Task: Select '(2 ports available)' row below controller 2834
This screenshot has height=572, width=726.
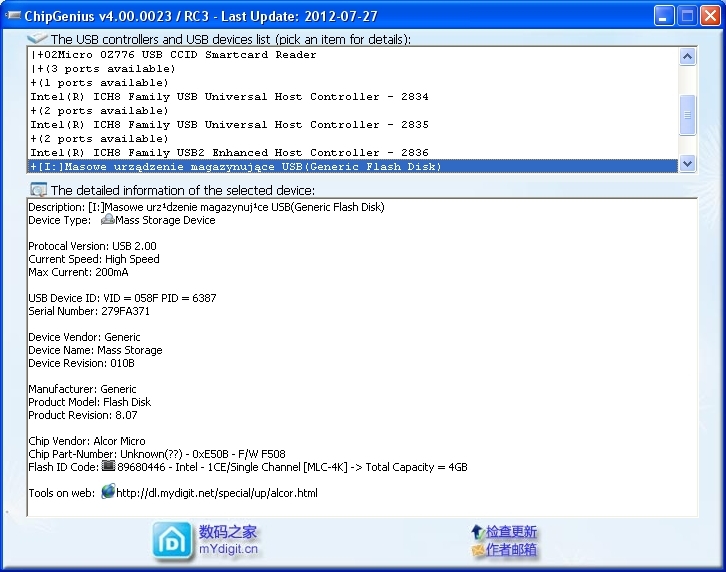Action: [353, 111]
